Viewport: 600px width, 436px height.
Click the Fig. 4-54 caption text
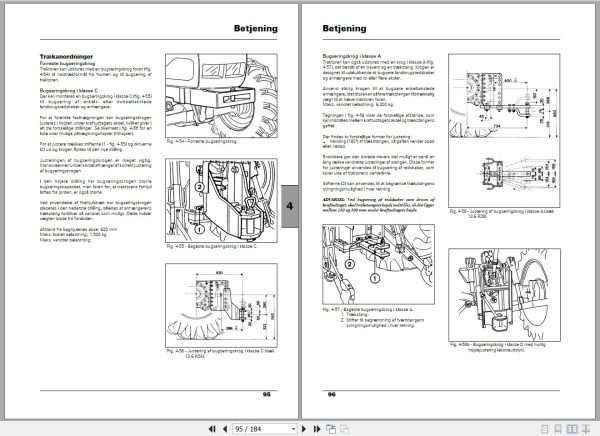[x=202, y=141]
